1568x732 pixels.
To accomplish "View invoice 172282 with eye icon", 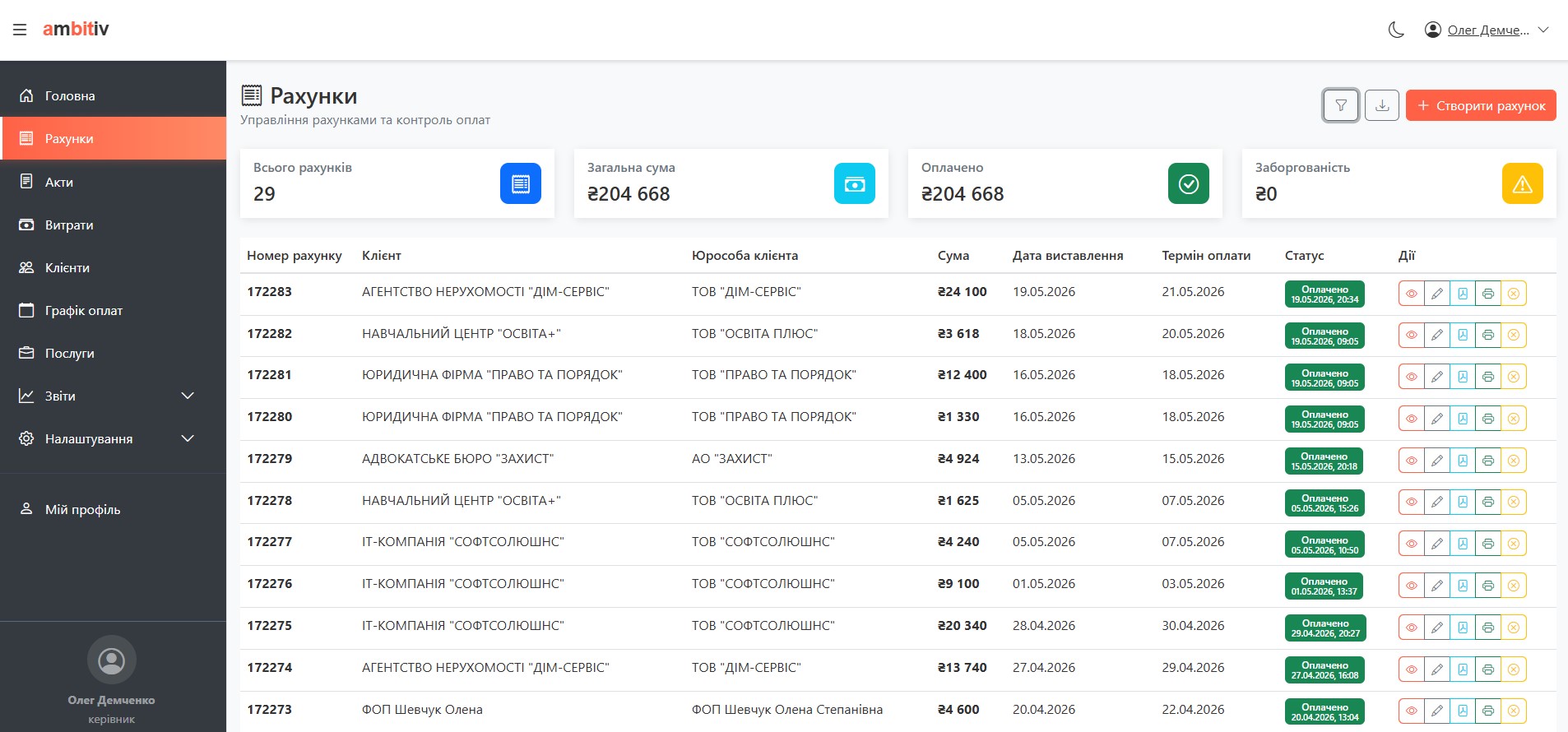I will 1412,335.
